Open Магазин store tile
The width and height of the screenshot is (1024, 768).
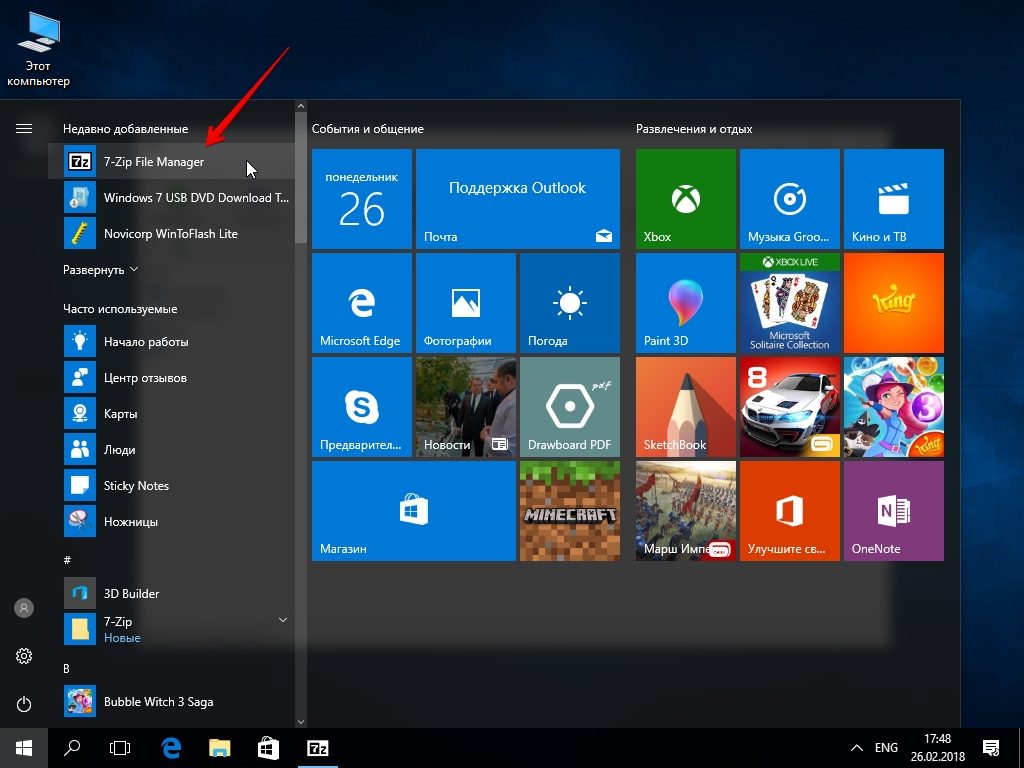tap(414, 511)
